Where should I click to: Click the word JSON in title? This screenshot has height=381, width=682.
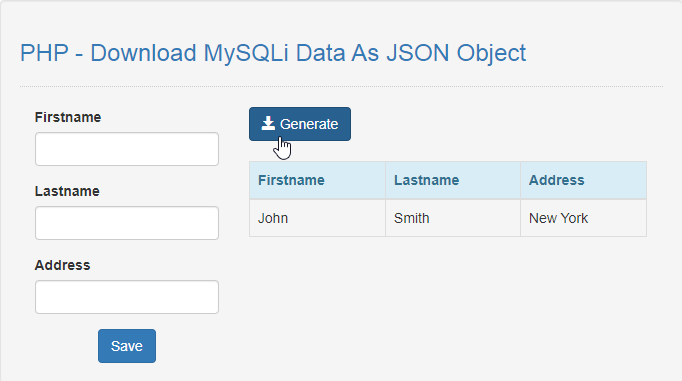point(418,53)
